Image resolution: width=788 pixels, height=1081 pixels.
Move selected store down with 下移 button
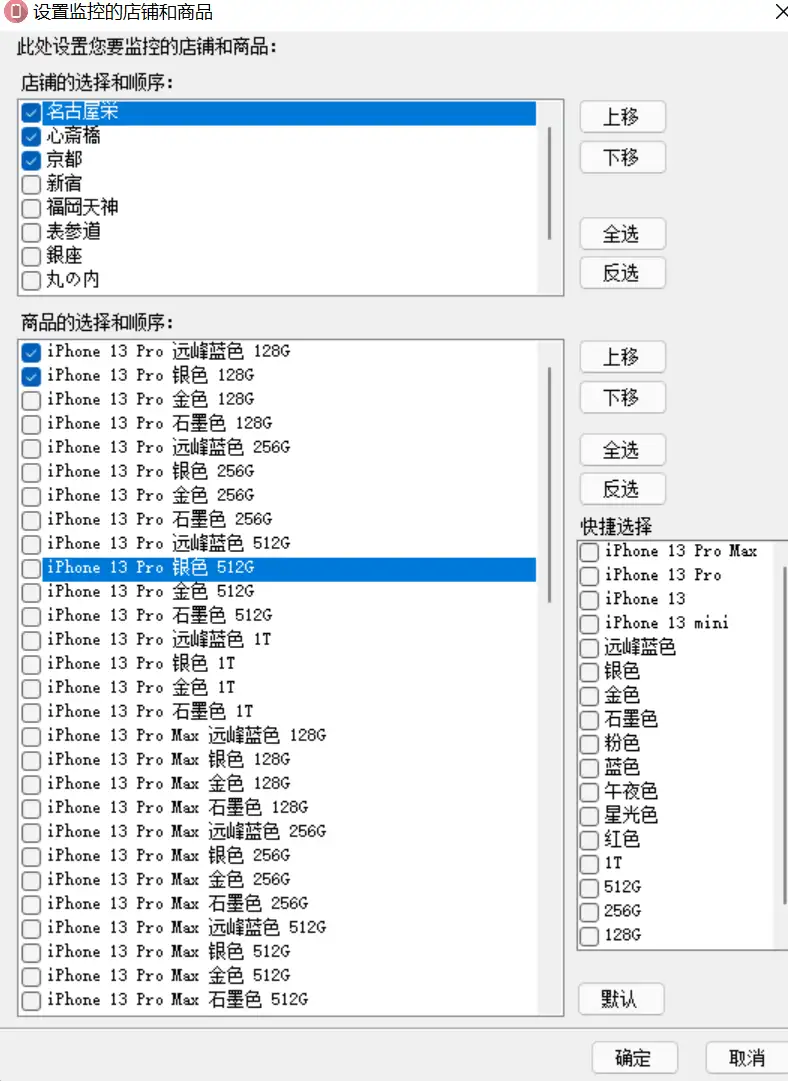tap(623, 158)
